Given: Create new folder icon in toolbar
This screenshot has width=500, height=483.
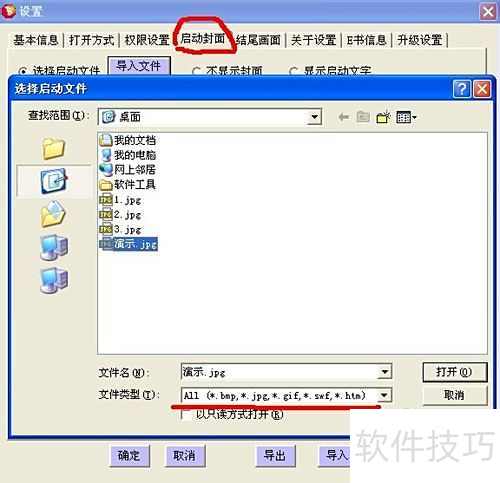Looking at the screenshot, I should 383,117.
